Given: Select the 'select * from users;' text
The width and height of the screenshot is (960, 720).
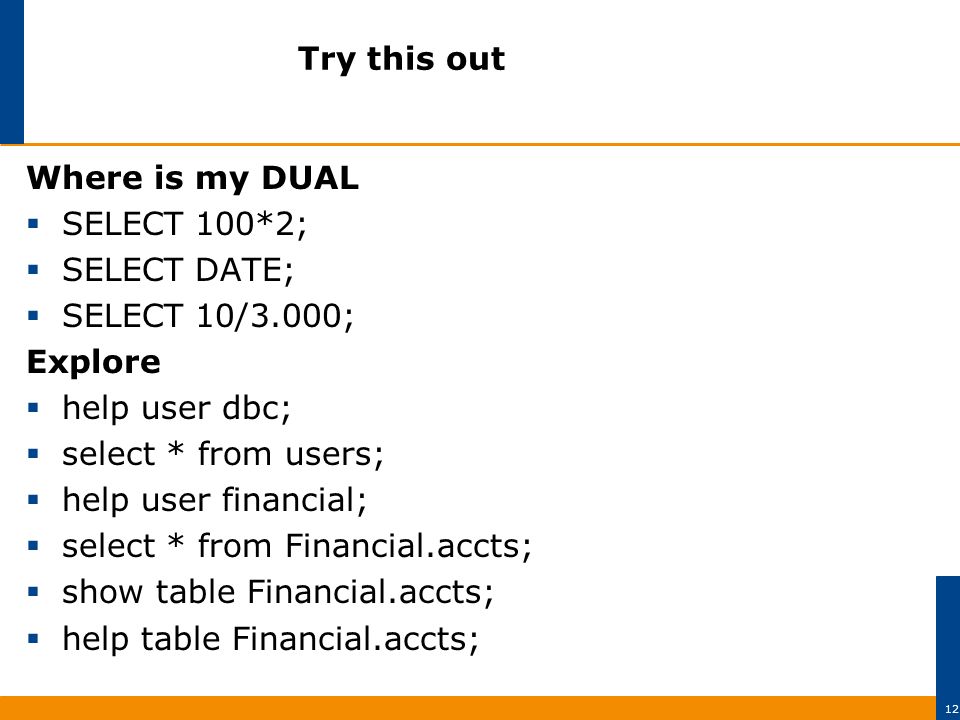Looking at the screenshot, I should coord(223,454).
